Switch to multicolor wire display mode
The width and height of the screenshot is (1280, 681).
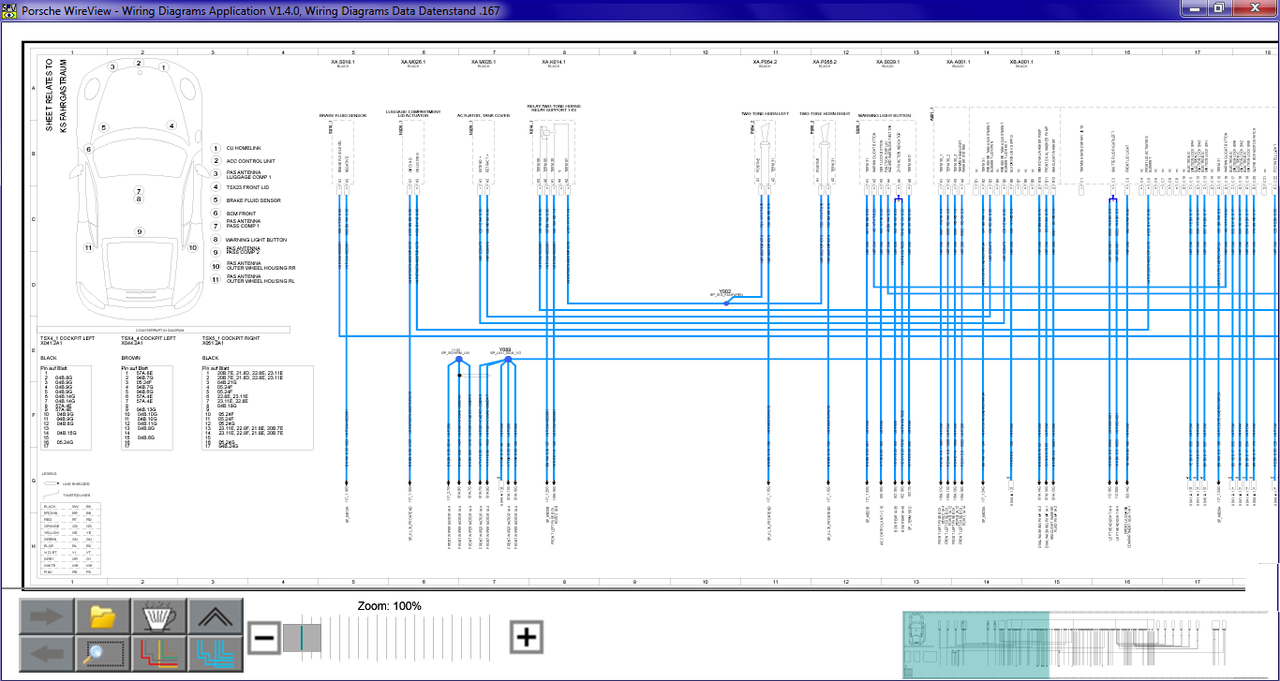click(x=160, y=654)
